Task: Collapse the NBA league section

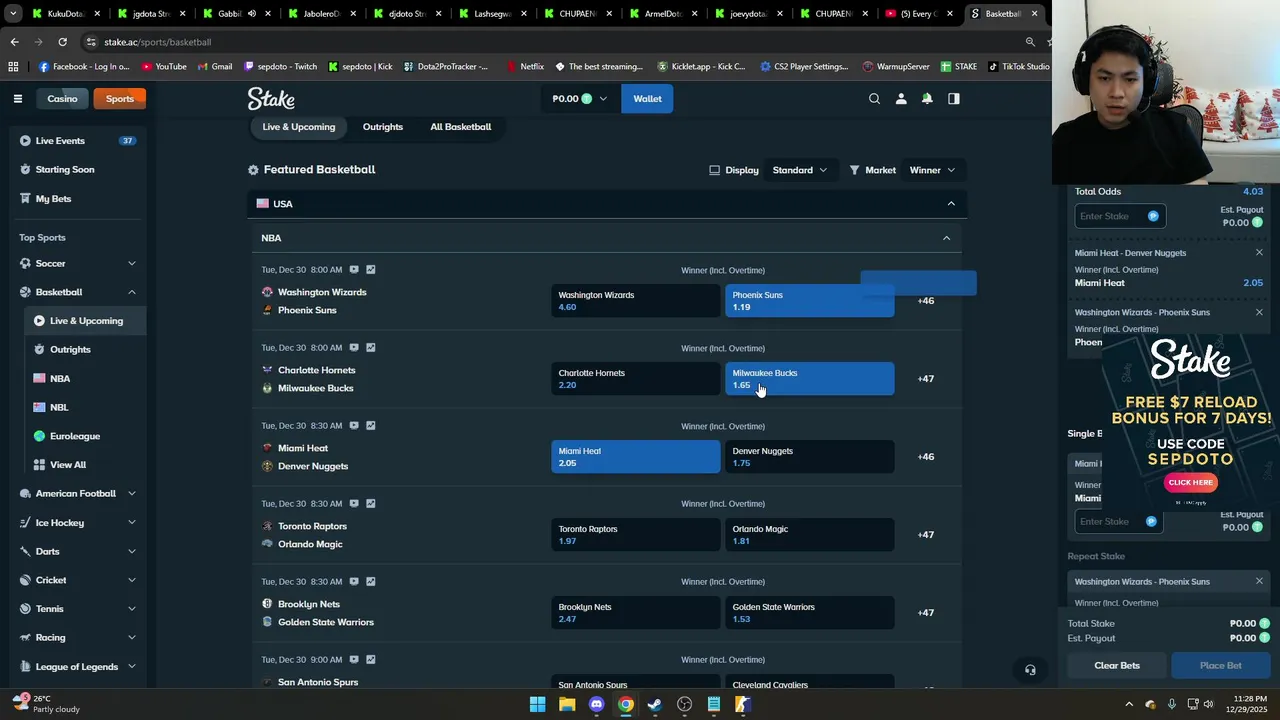Action: (x=946, y=238)
